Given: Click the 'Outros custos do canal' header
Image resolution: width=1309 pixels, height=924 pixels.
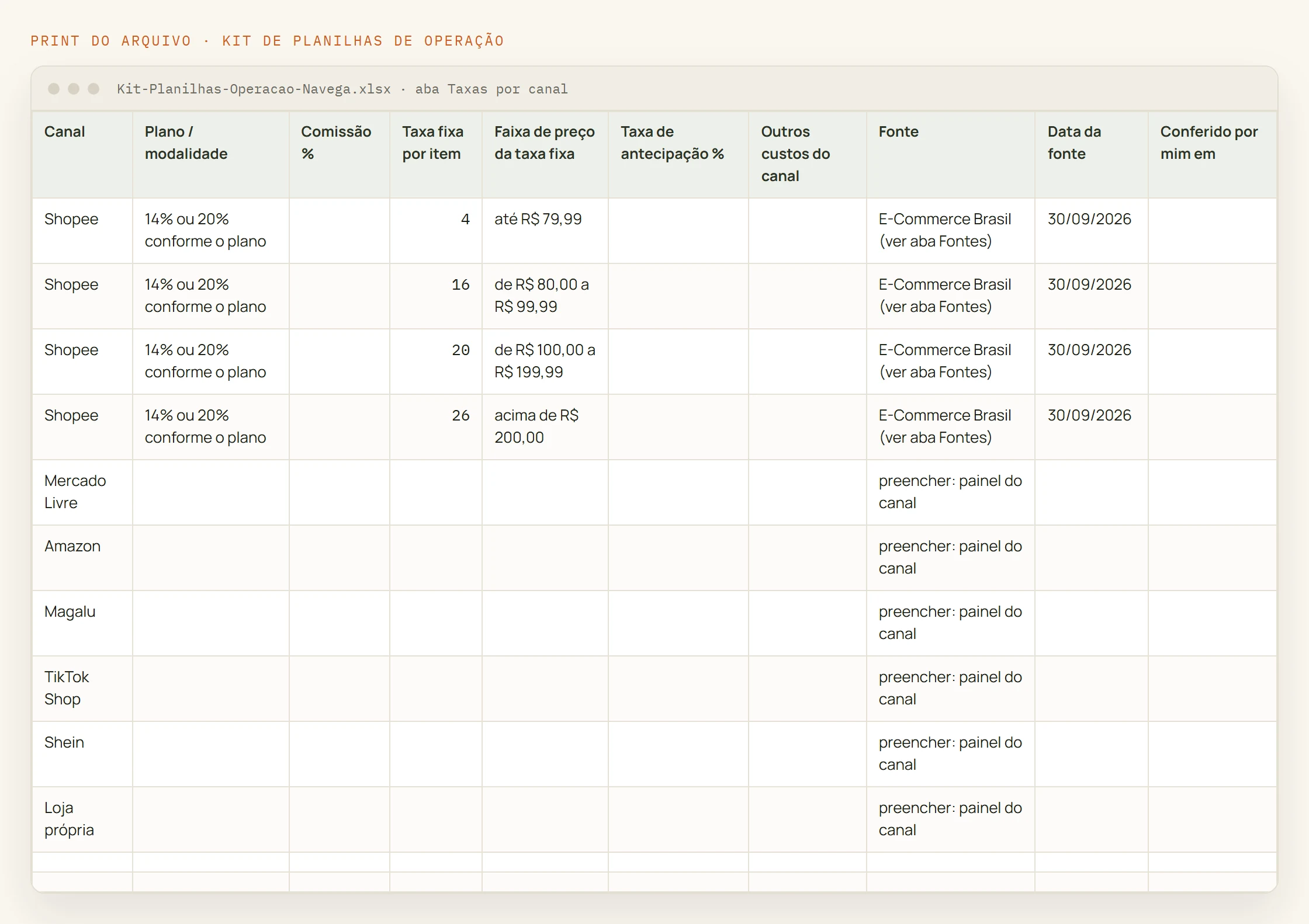Looking at the screenshot, I should pyautogui.click(x=808, y=154).
